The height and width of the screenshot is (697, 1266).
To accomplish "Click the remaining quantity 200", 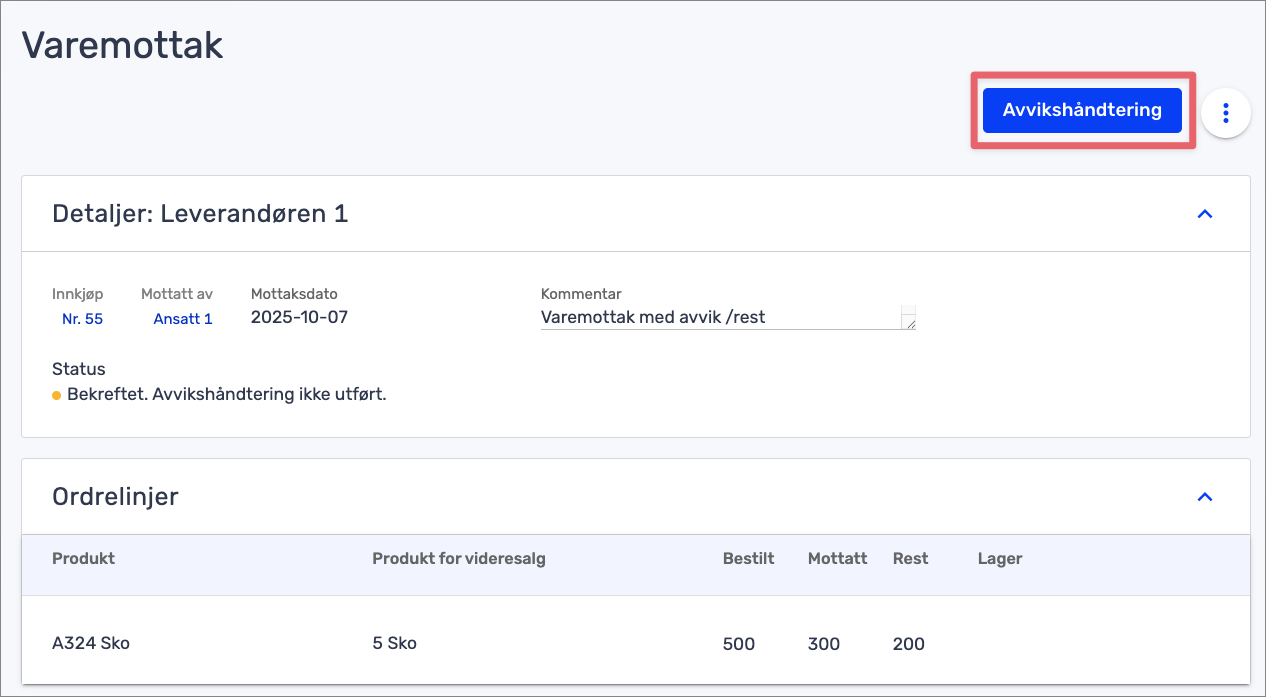I will point(908,644).
